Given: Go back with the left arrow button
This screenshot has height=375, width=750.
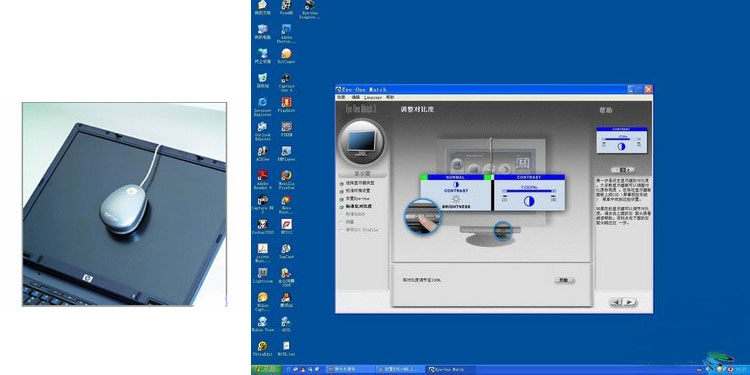Looking at the screenshot, I should [x=617, y=302].
